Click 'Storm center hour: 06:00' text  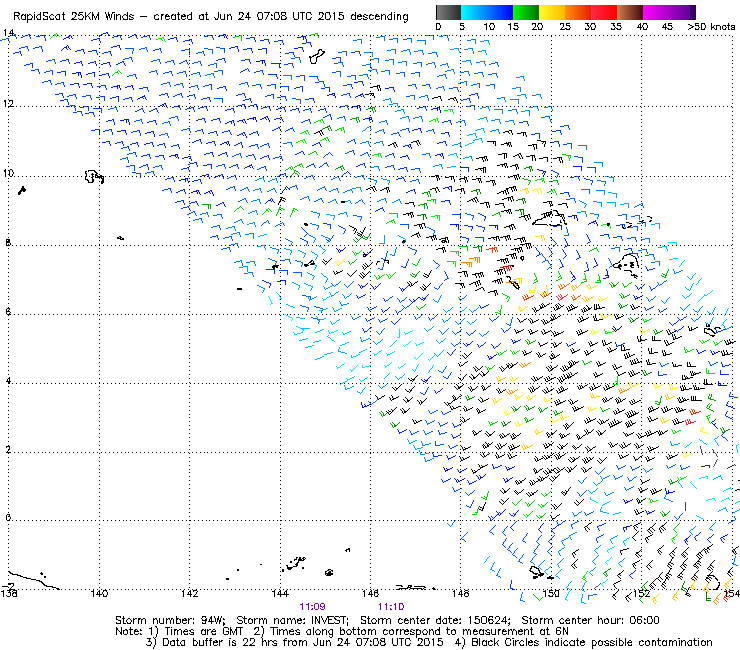(x=590, y=620)
